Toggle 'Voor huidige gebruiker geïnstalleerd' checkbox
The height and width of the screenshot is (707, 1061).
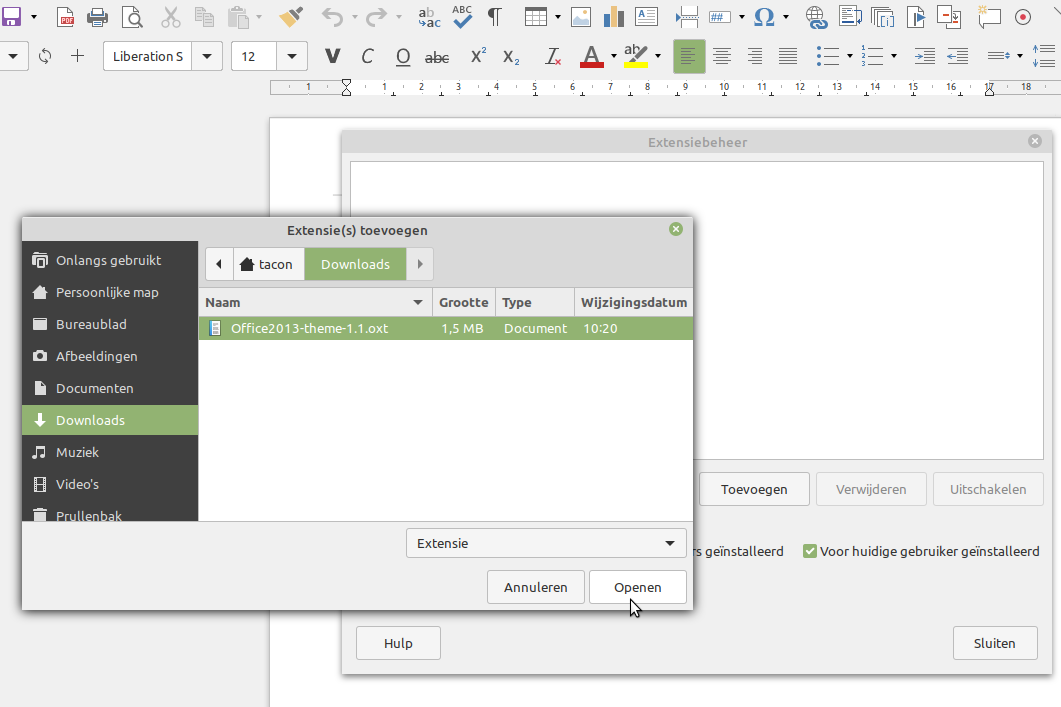pyautogui.click(x=810, y=551)
